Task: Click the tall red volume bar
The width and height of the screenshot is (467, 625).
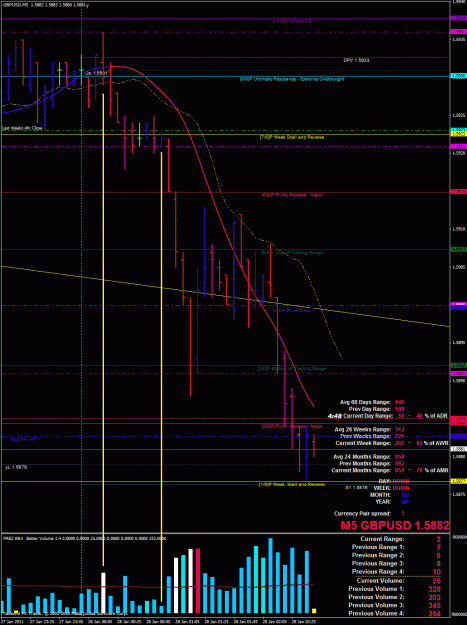Action: tap(198, 580)
